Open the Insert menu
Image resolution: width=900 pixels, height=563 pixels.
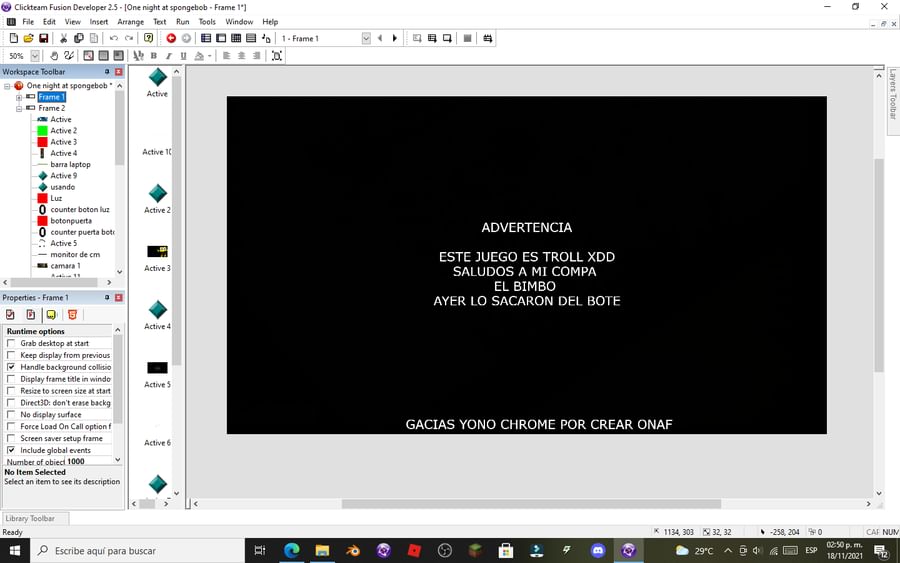99,22
